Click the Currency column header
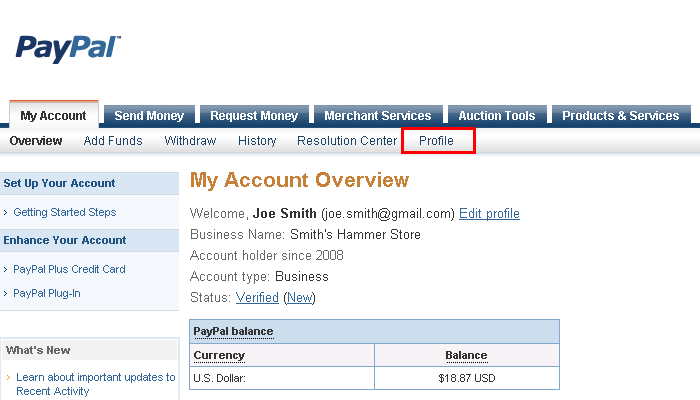Image resolution: width=700 pixels, height=400 pixels. [x=219, y=355]
